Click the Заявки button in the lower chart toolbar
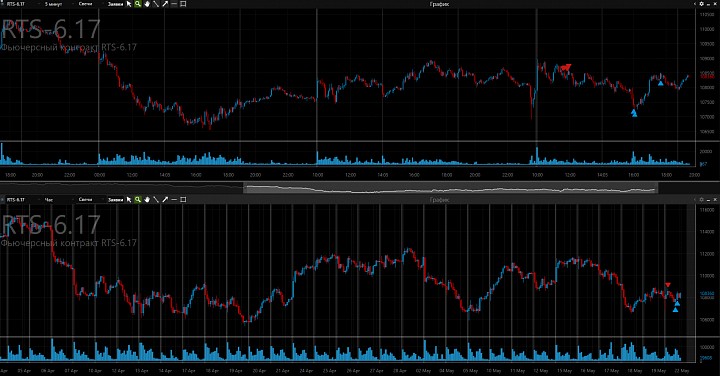This screenshot has height=376, width=720. 115,199
